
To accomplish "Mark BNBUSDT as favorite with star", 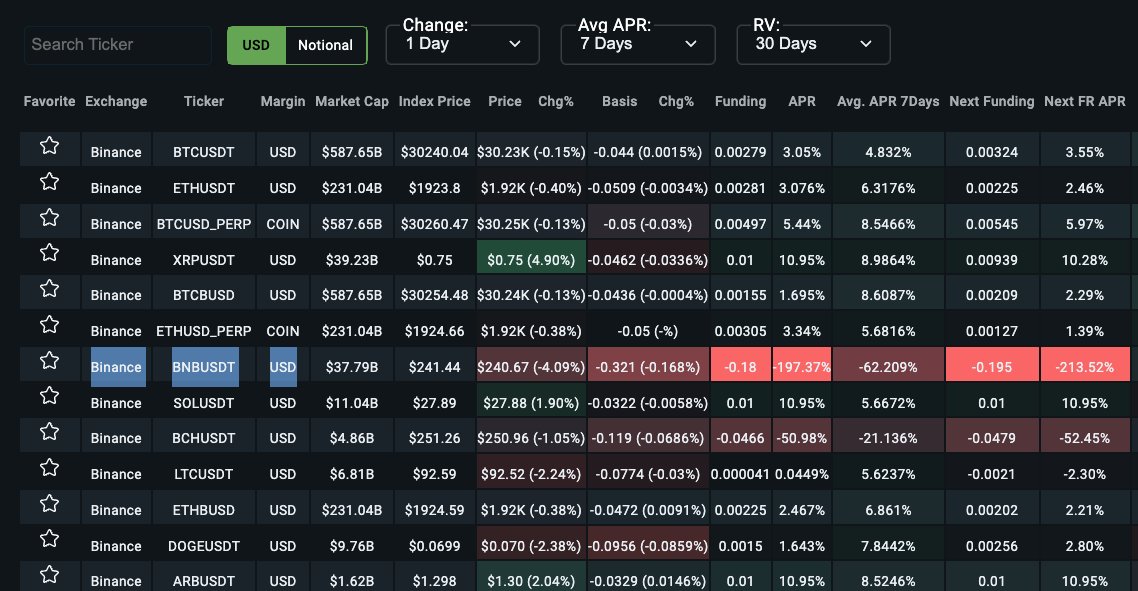I will pyautogui.click(x=49, y=361).
